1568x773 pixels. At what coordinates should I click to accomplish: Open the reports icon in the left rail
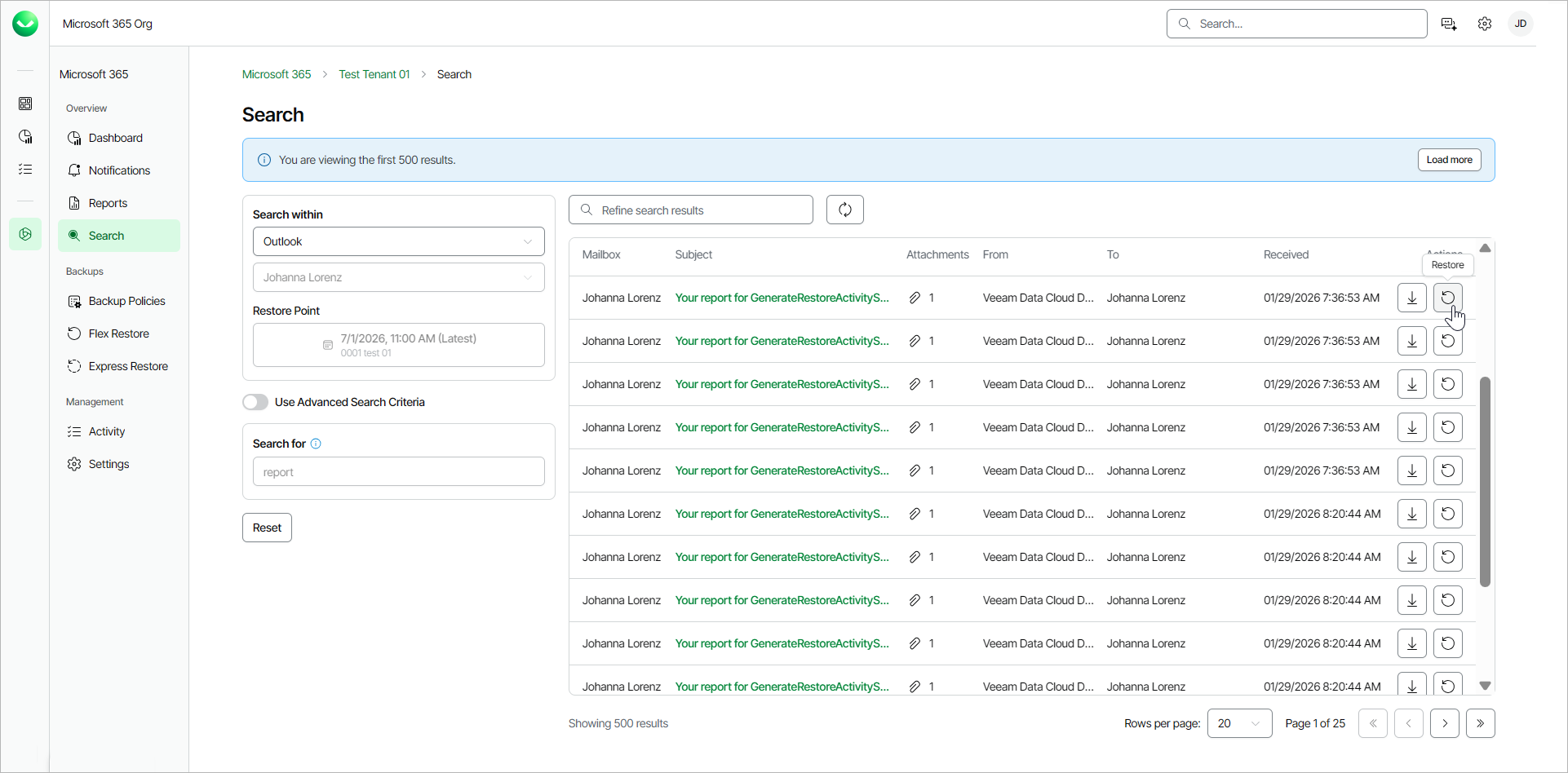25,136
